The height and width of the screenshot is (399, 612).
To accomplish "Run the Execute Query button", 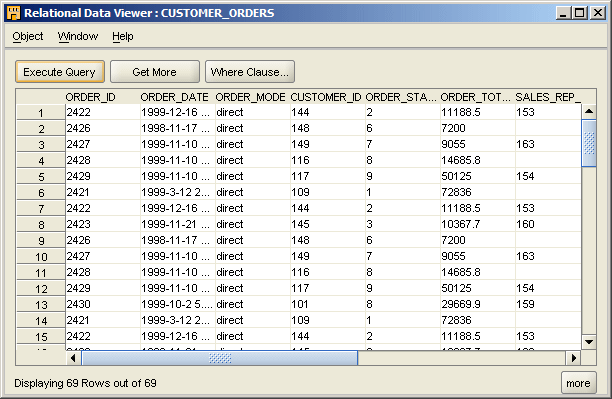I will (60, 72).
